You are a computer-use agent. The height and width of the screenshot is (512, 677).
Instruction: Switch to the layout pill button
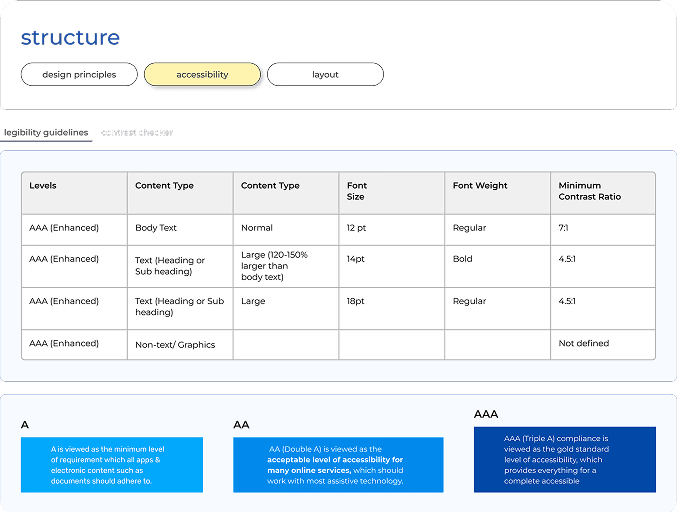[x=325, y=74]
